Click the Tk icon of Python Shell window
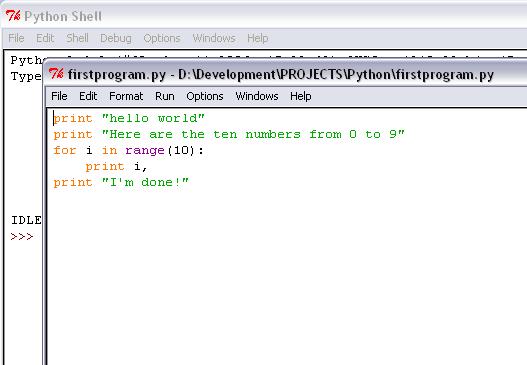 click(13, 15)
